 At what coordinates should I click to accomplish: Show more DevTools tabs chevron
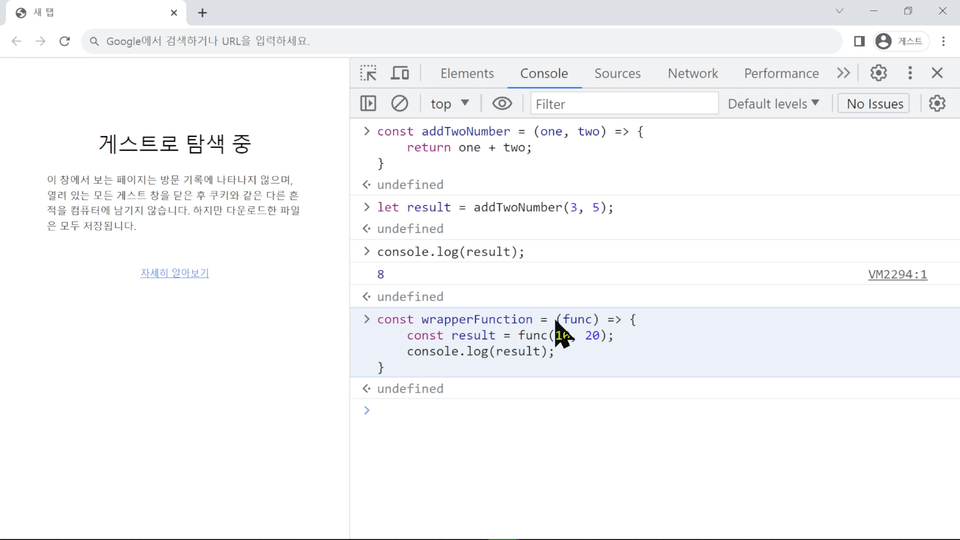(843, 73)
